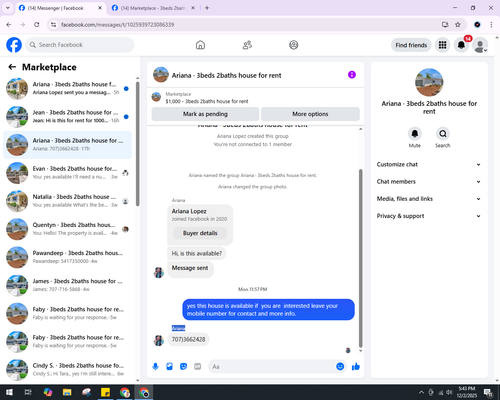The height and width of the screenshot is (400, 500).
Task: Click the 'Hi, is this available?' message
Action: tap(197, 253)
